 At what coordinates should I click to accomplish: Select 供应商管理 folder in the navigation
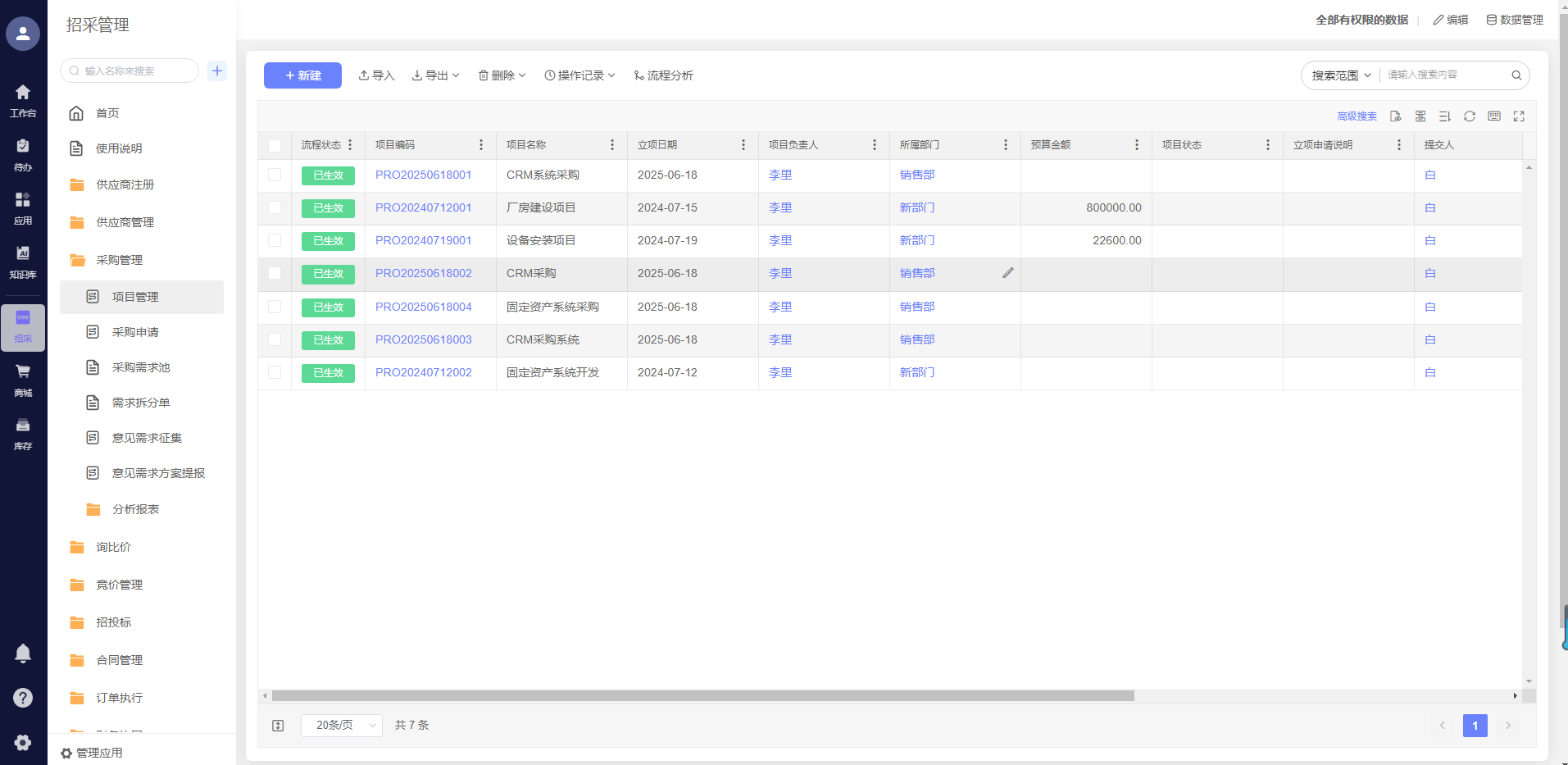pos(125,222)
